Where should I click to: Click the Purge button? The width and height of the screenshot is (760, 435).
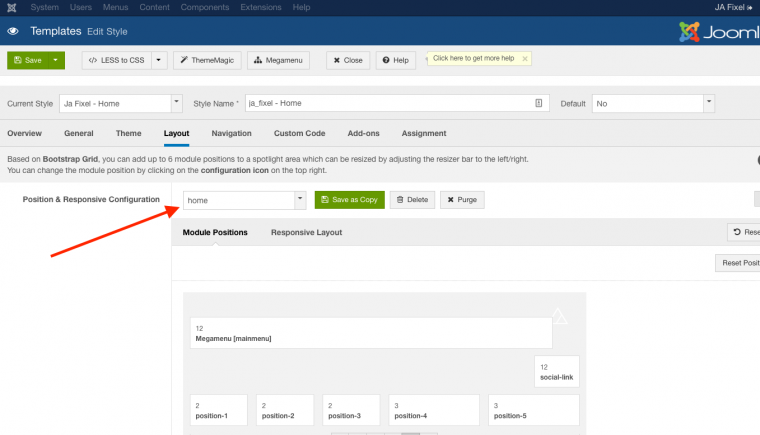coord(462,200)
